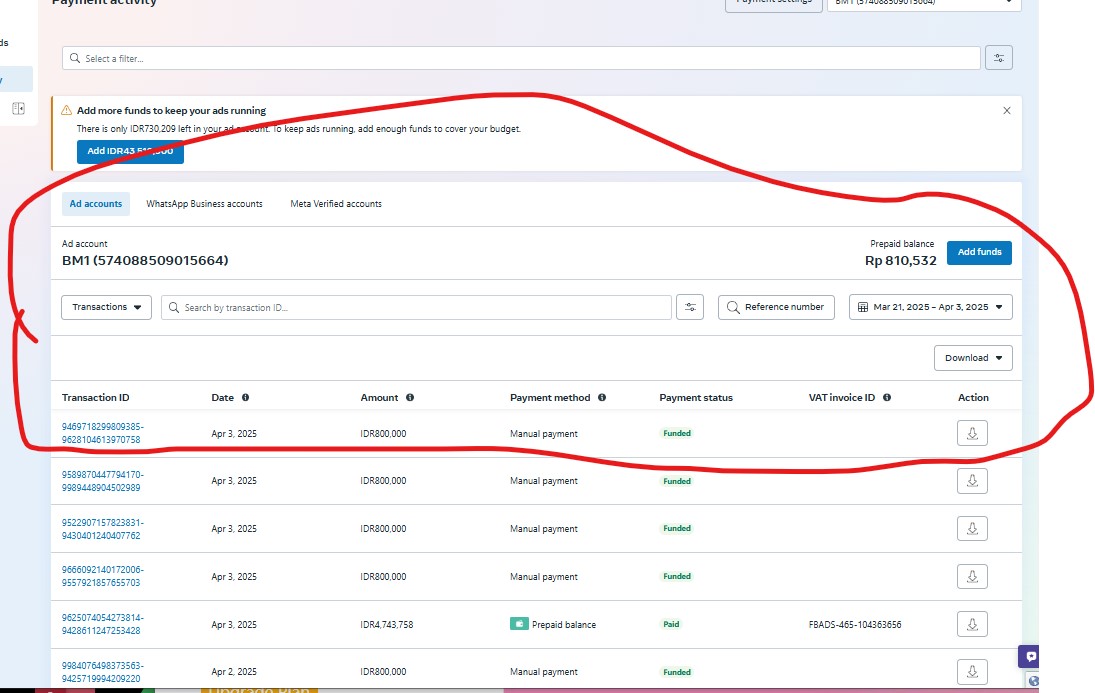Click the blue Add funds button
The image size is (1095, 693).
979,252
